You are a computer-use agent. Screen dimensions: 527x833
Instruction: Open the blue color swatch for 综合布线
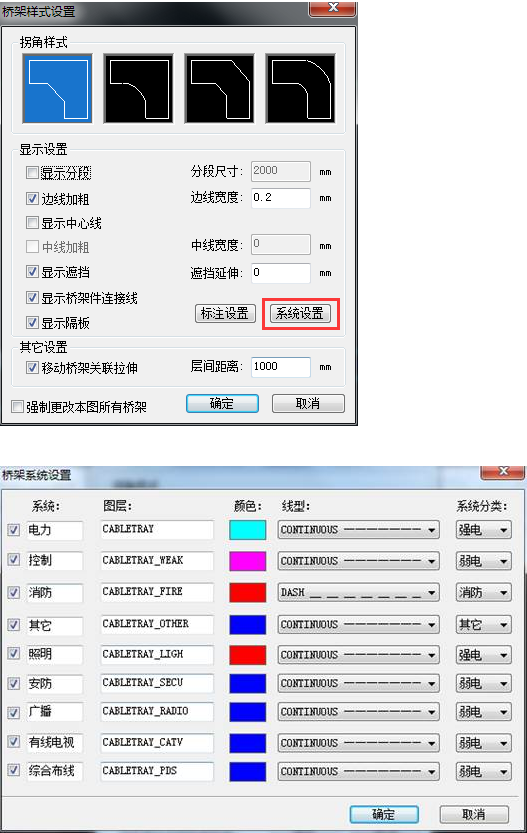[x=248, y=771]
